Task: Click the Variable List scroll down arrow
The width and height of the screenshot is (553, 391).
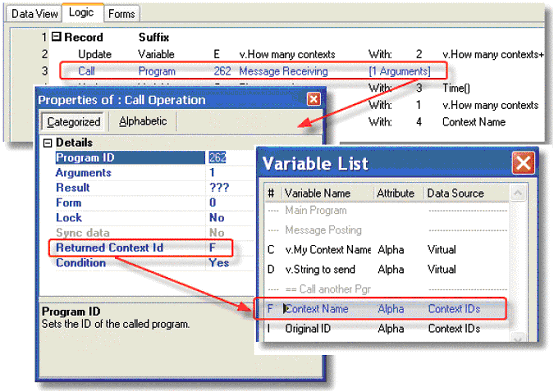Action: 518,338
